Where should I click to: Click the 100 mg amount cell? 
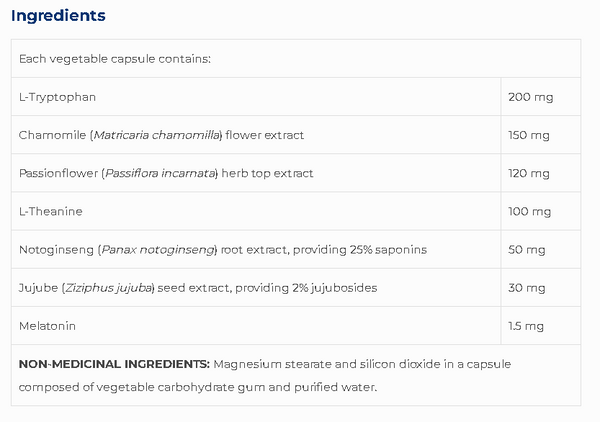541,212
